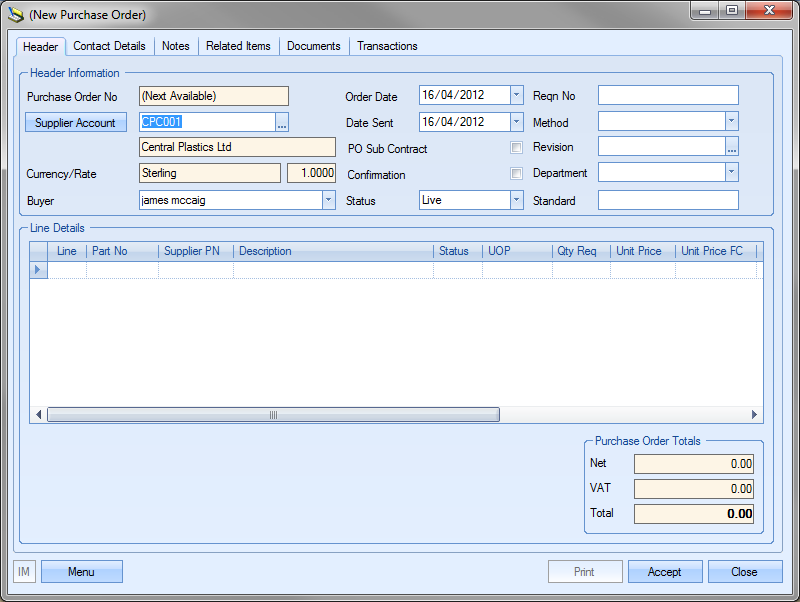The image size is (800, 602).
Task: Enable the Confirmation checkbox
Action: [516, 174]
